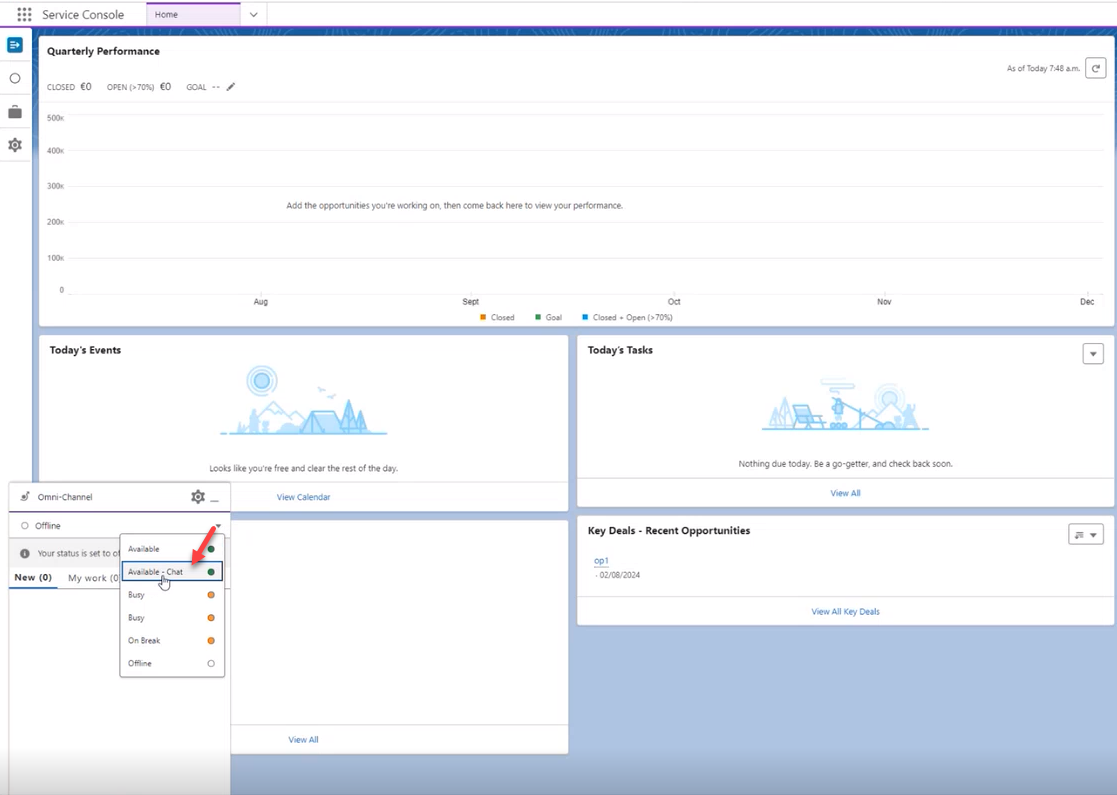Open the Omni-Channel settings gear

tap(197, 496)
